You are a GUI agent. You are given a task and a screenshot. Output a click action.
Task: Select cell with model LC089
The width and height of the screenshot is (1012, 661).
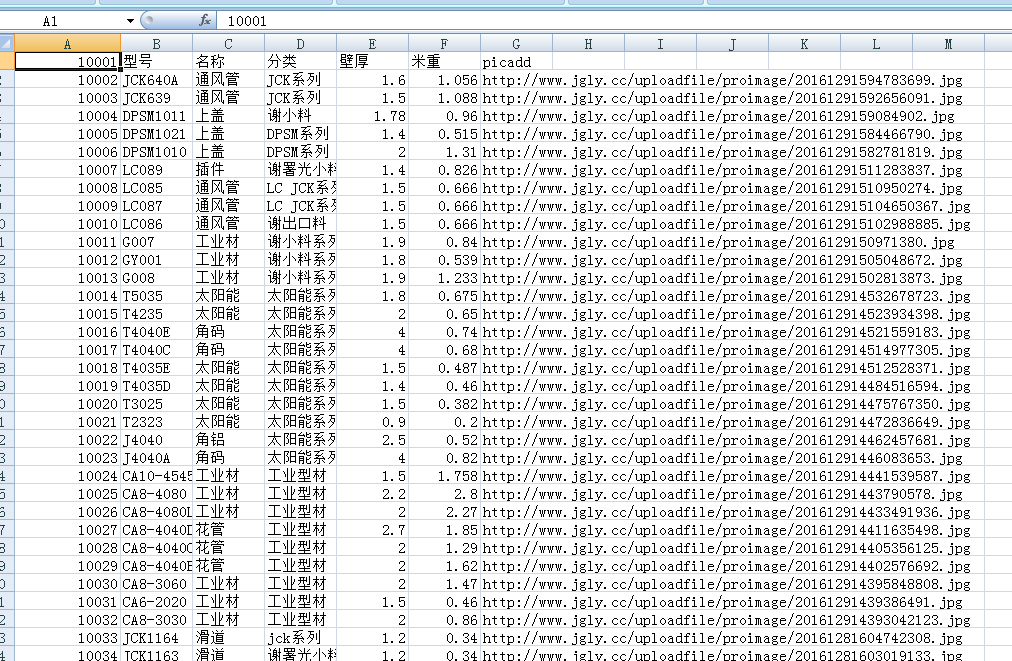[x=156, y=170]
